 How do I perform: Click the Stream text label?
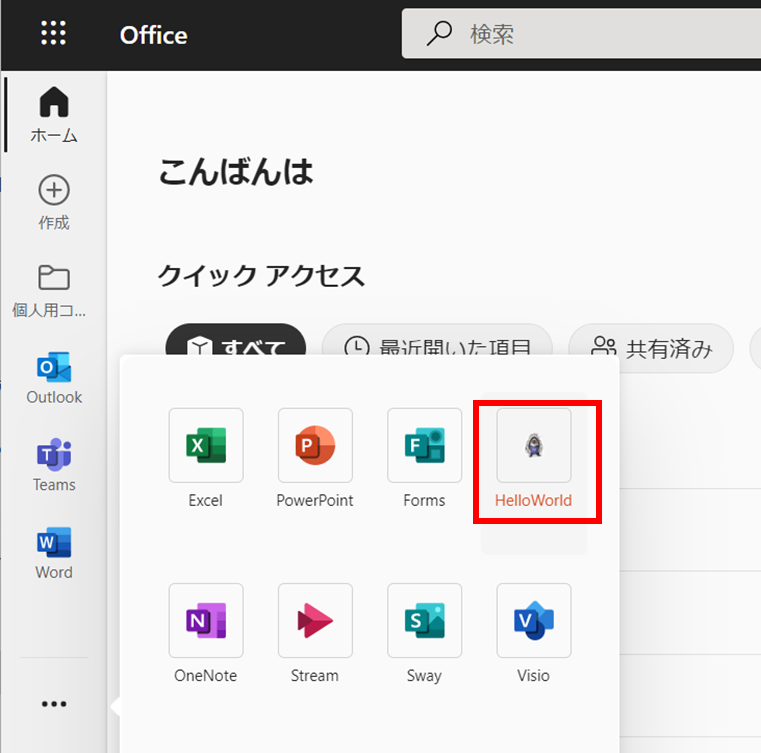click(x=315, y=675)
